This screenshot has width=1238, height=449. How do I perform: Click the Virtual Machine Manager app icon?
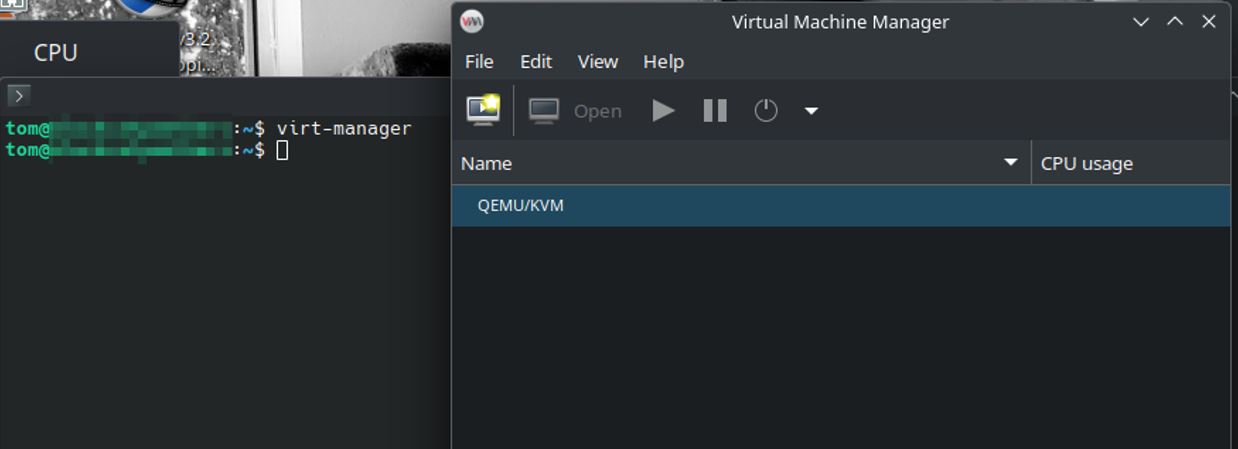pos(472,21)
